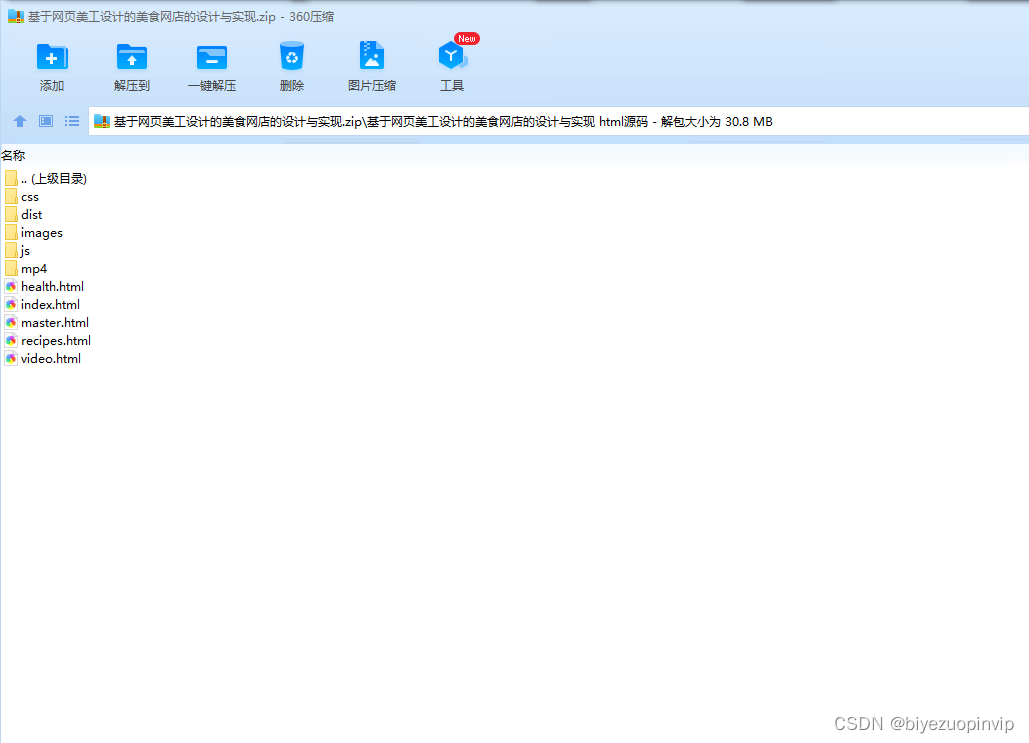Screen dimensions: 1029x743
Task: Select the recipes.html file
Action: (48, 341)
